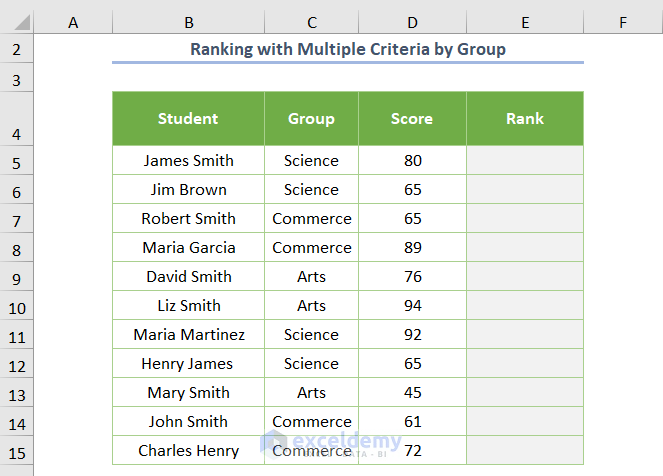Select Group cell for Robert Smith
Image resolution: width=663 pixels, height=476 pixels.
pos(311,219)
